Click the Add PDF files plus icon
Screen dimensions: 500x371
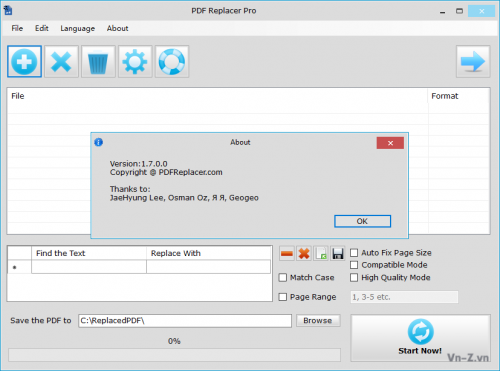(x=24, y=62)
